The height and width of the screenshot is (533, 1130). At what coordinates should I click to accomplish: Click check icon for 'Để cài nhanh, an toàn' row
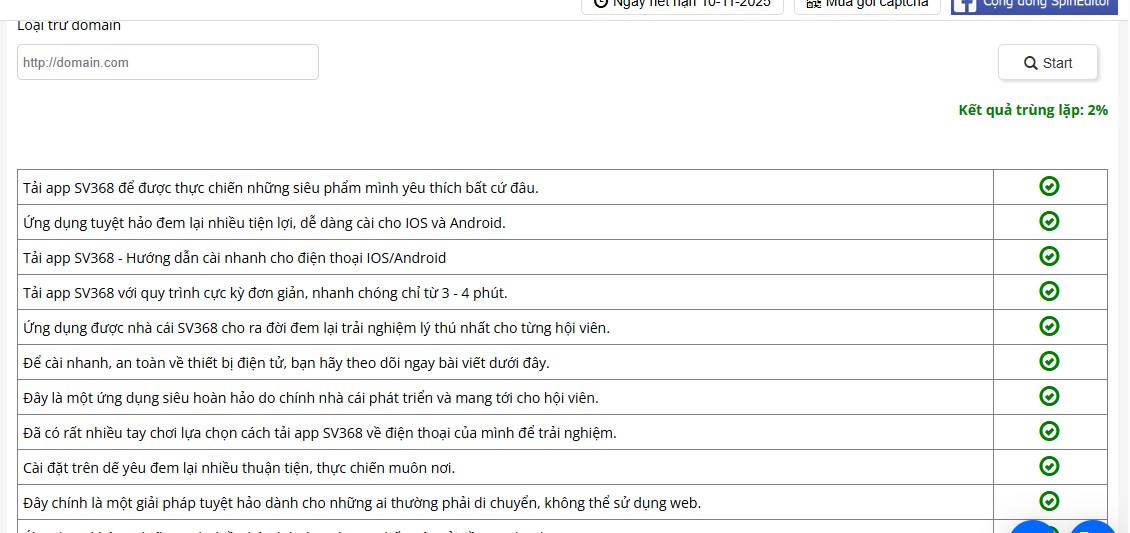(1049, 361)
